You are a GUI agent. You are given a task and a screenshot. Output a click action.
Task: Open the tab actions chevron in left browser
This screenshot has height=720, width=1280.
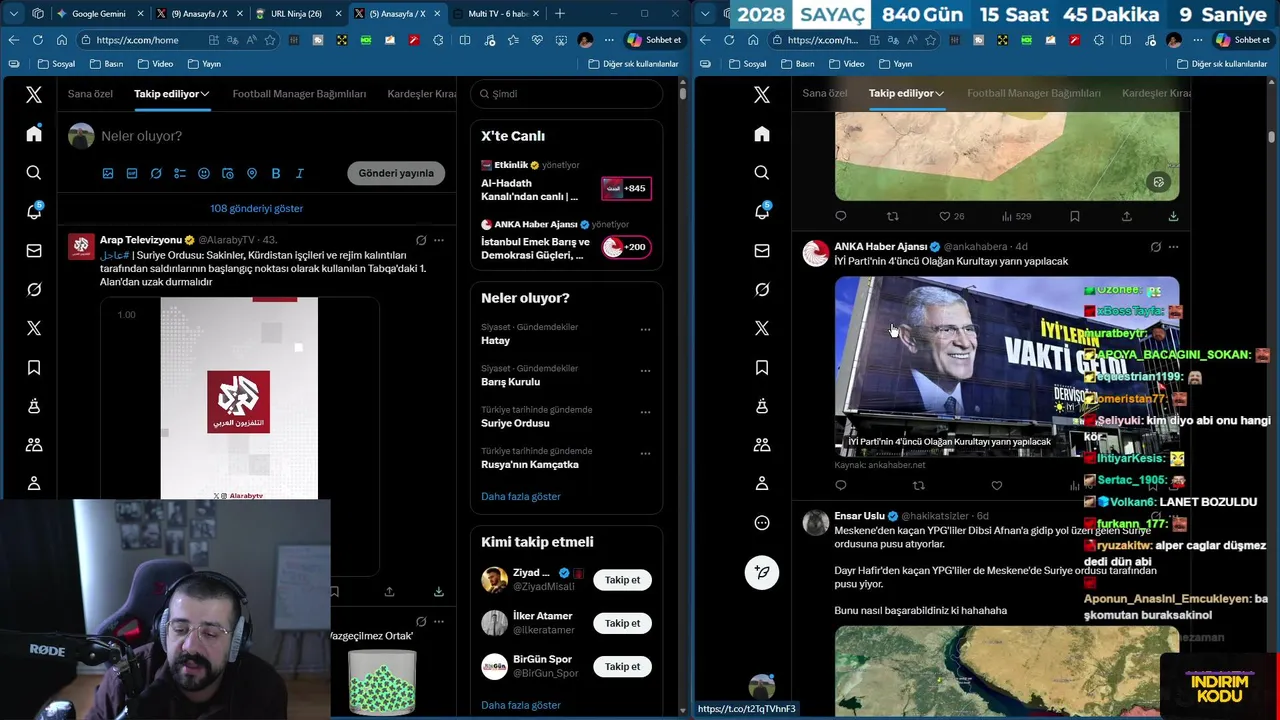tap(13, 13)
